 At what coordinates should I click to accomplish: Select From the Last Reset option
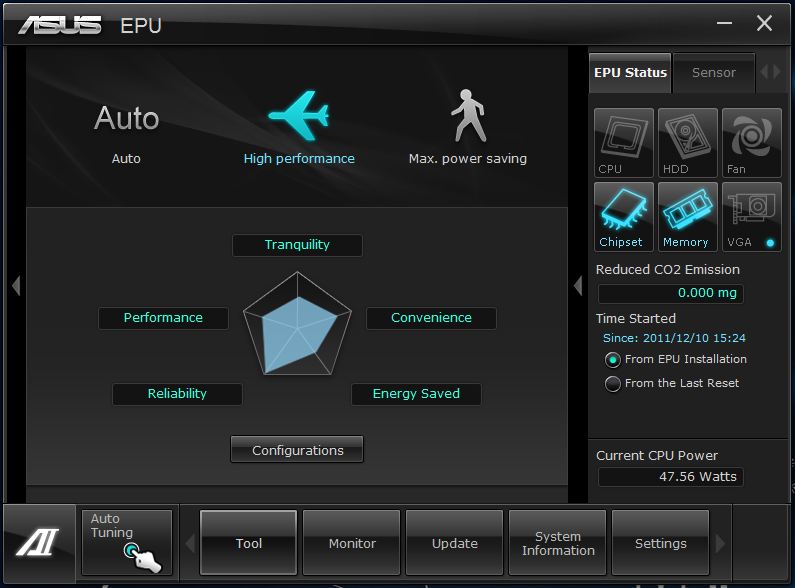(612, 384)
